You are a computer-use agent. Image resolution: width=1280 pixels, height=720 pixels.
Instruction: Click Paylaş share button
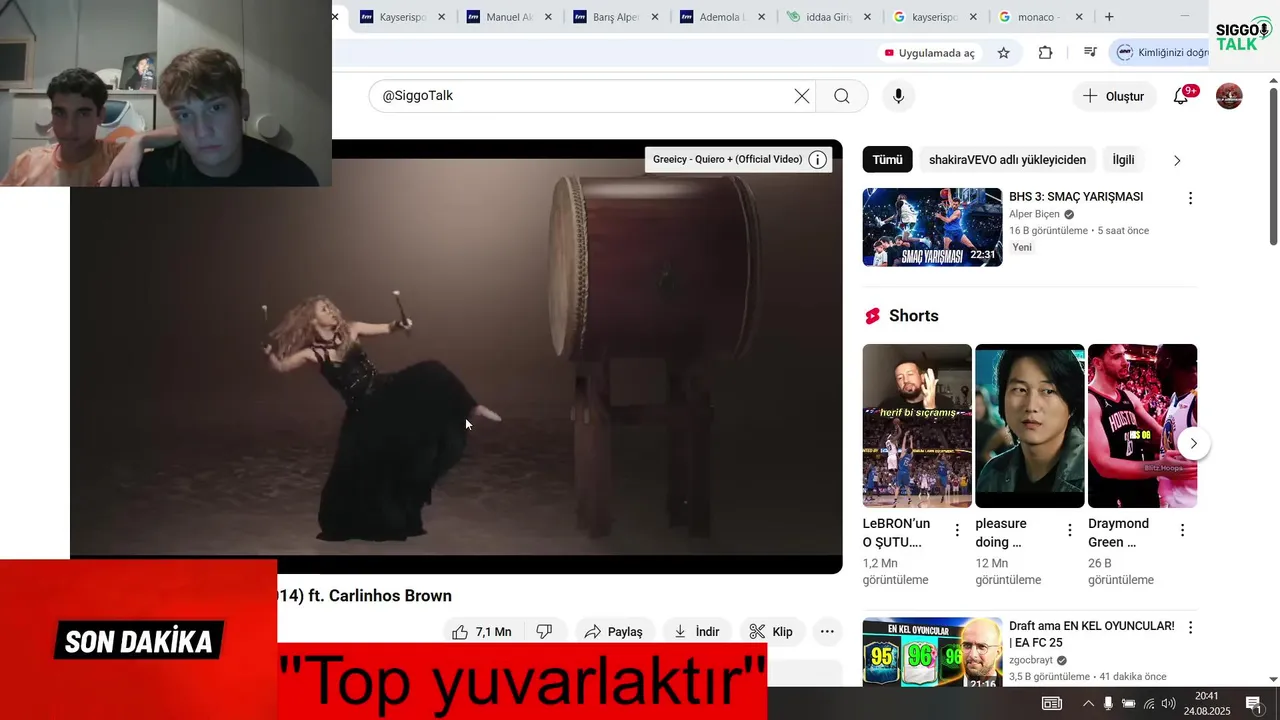pyautogui.click(x=614, y=632)
